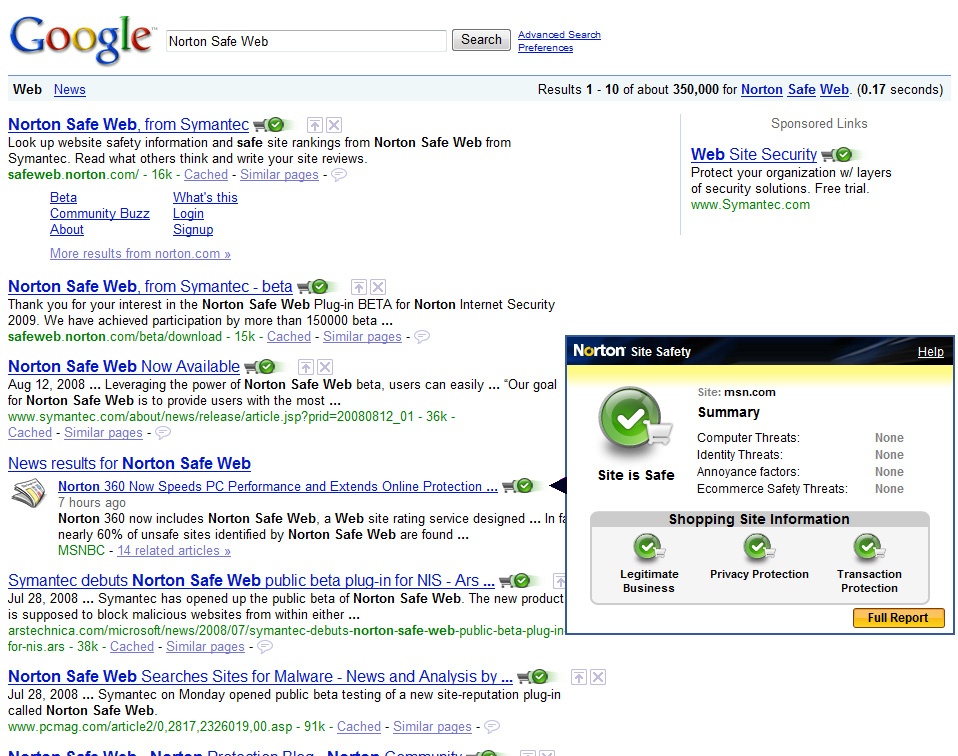This screenshot has height=756, width=958.
Task: Open Norton Safe Web Now Available title
Action: [124, 367]
